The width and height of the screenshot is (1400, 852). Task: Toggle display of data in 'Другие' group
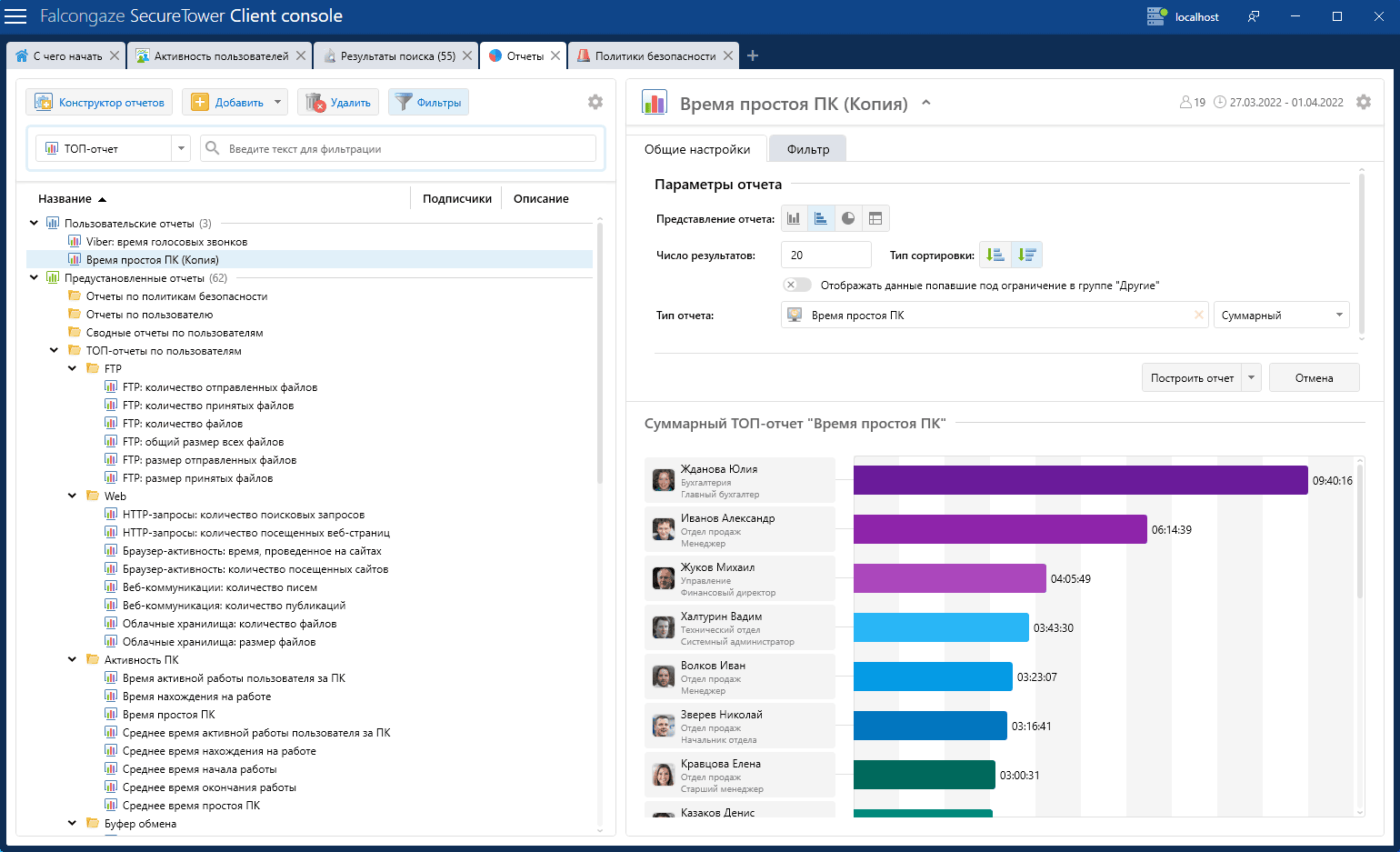pos(796,286)
